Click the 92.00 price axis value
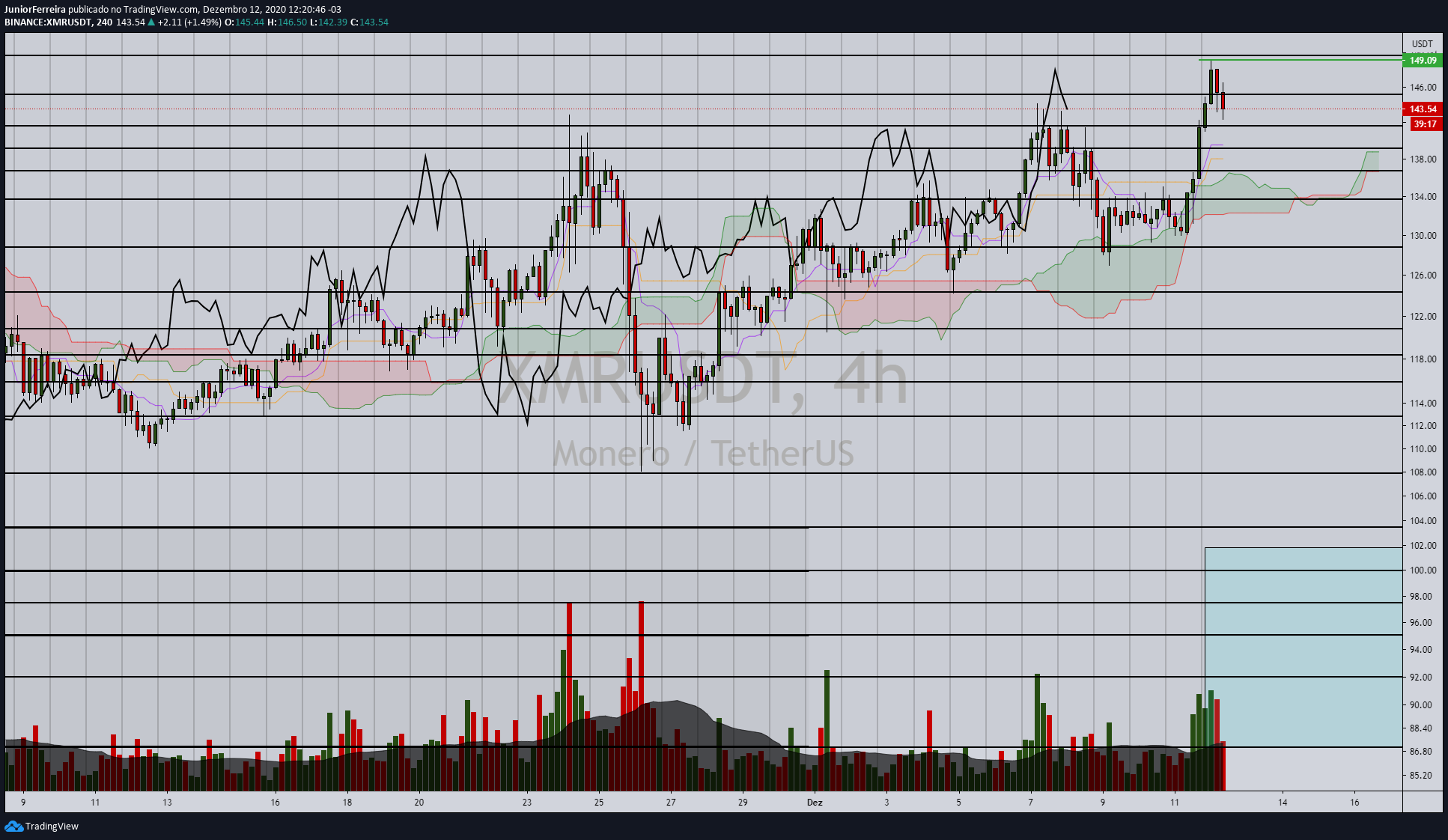 1421,678
